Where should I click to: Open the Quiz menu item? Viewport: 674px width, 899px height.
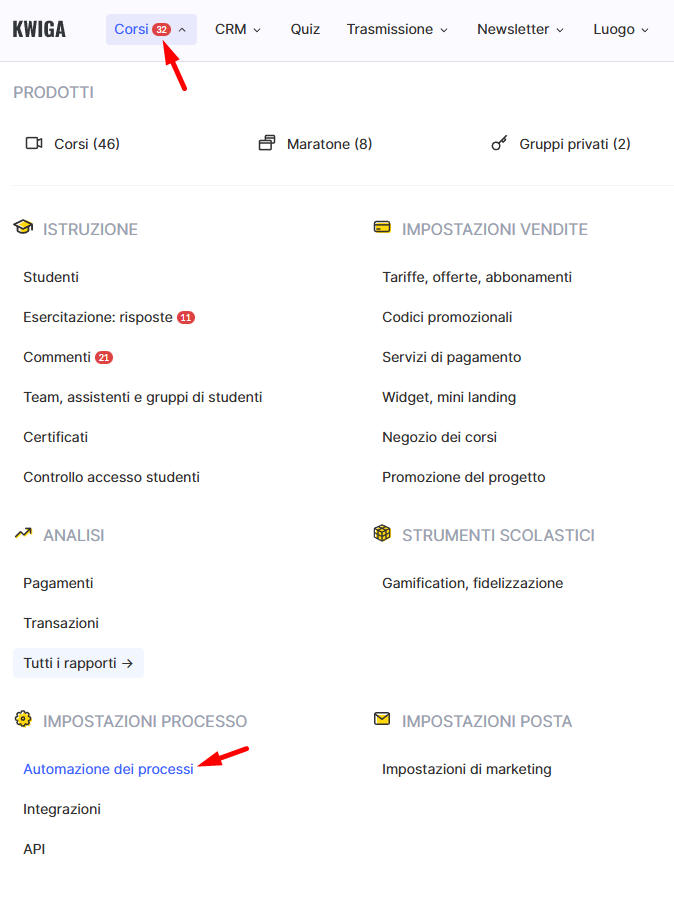click(305, 30)
